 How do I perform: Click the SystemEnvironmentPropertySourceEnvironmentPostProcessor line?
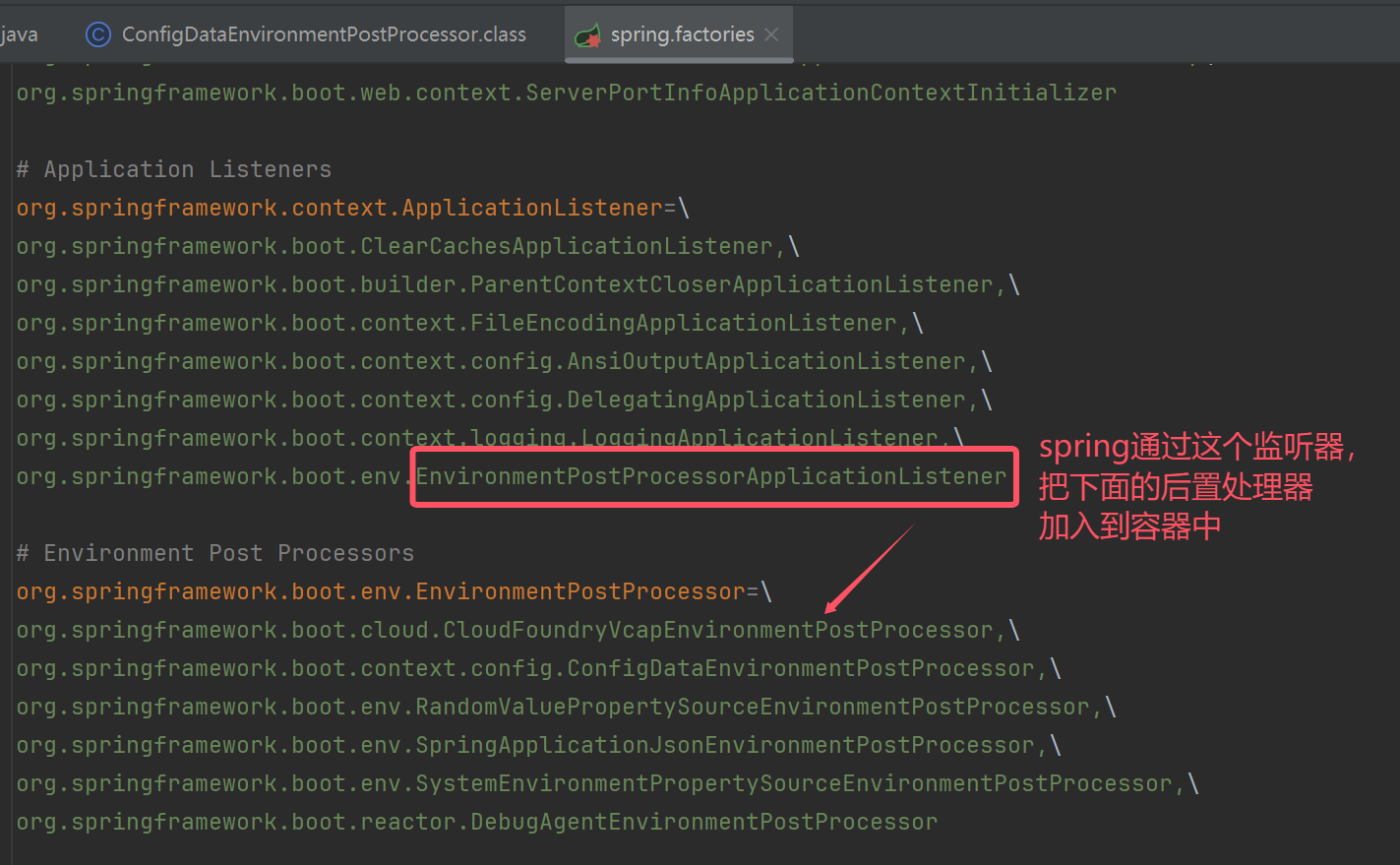[607, 783]
